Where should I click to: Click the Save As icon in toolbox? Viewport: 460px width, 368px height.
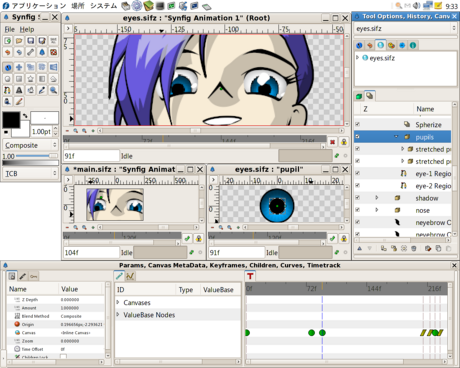click(42, 41)
